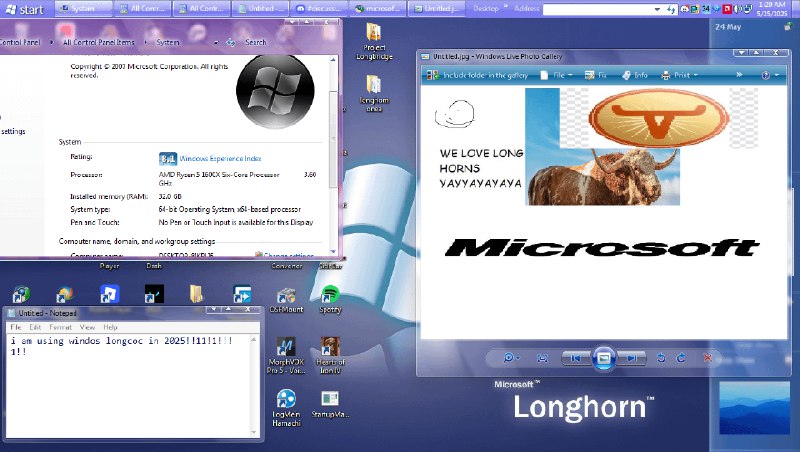Click the System window scrollbar down arrow
800x452 pixels.
click(333, 252)
